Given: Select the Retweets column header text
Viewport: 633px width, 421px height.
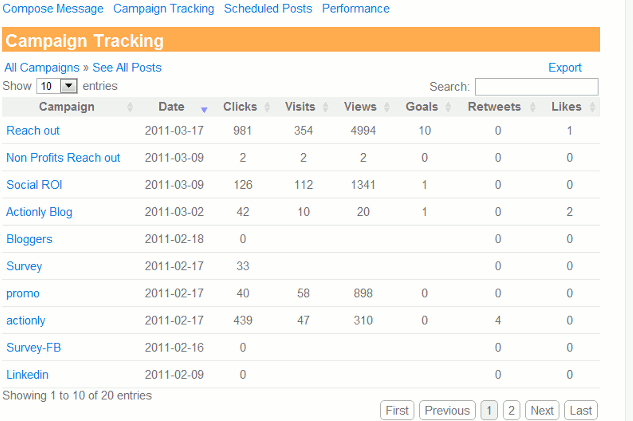Looking at the screenshot, I should pos(494,107).
